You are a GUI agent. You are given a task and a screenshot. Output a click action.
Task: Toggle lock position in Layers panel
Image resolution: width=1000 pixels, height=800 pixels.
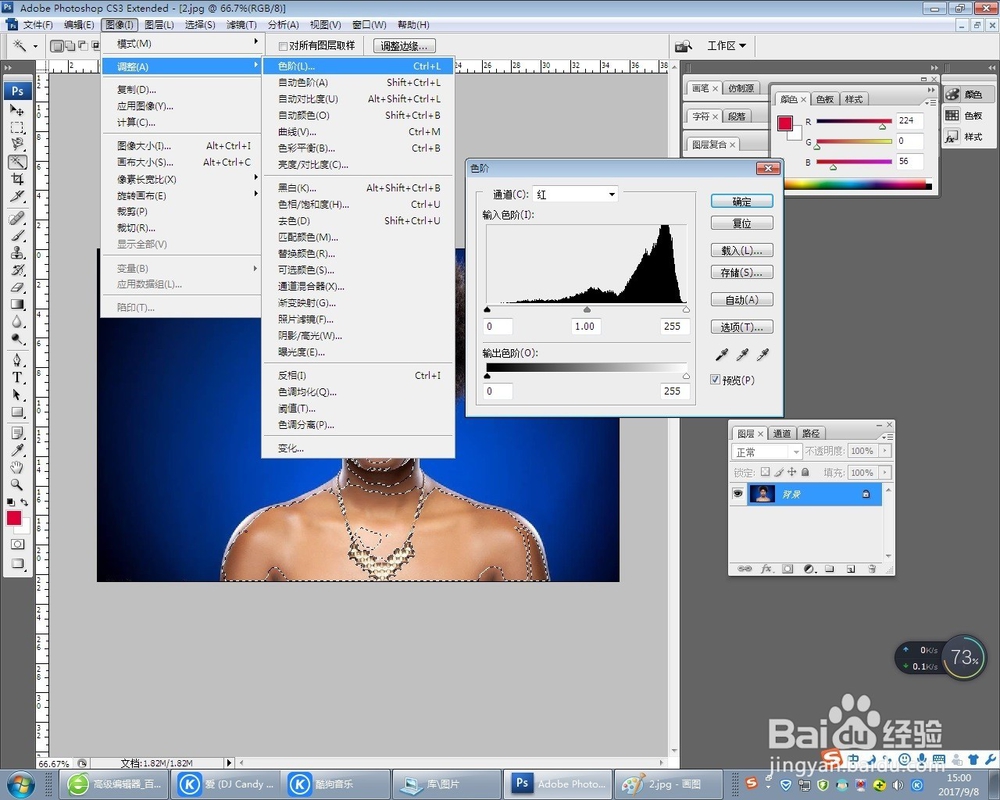pos(792,472)
